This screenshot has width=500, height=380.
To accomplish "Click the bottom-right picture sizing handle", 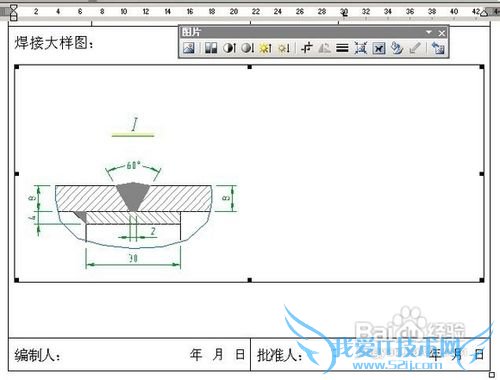I will tap(482, 280).
